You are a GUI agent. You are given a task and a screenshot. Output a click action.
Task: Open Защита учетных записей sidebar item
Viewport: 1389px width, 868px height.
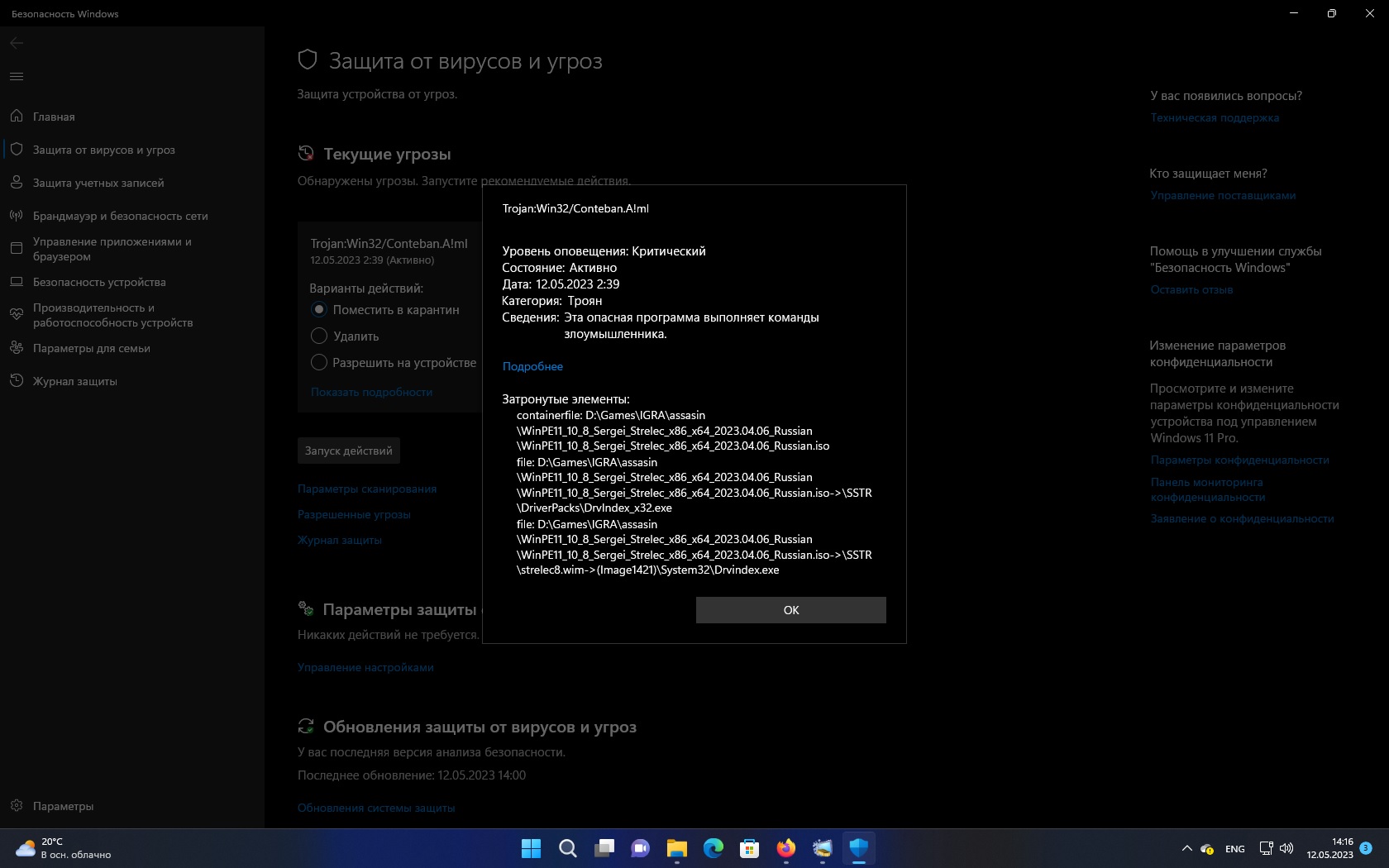[x=132, y=183]
